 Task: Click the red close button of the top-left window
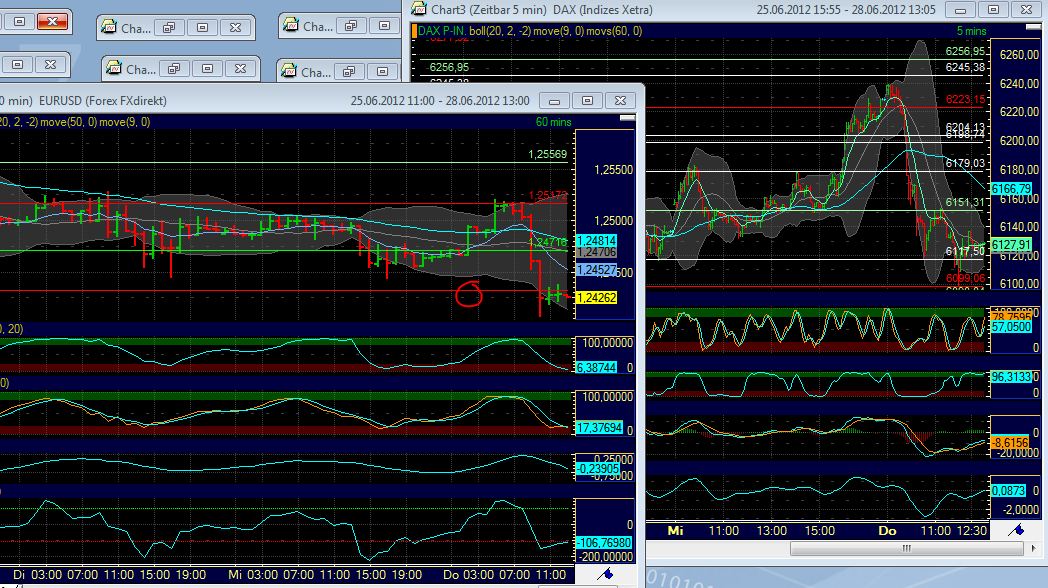click(52, 22)
